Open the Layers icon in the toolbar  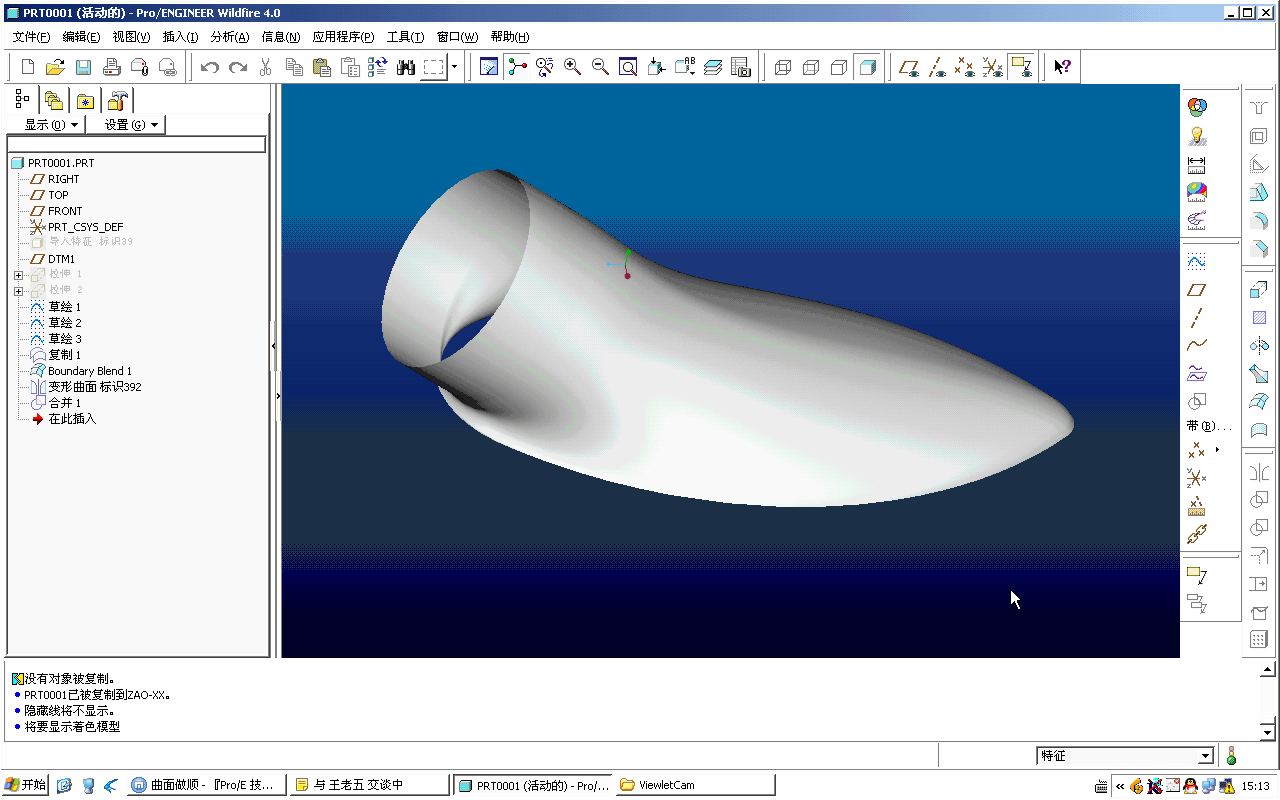712,67
